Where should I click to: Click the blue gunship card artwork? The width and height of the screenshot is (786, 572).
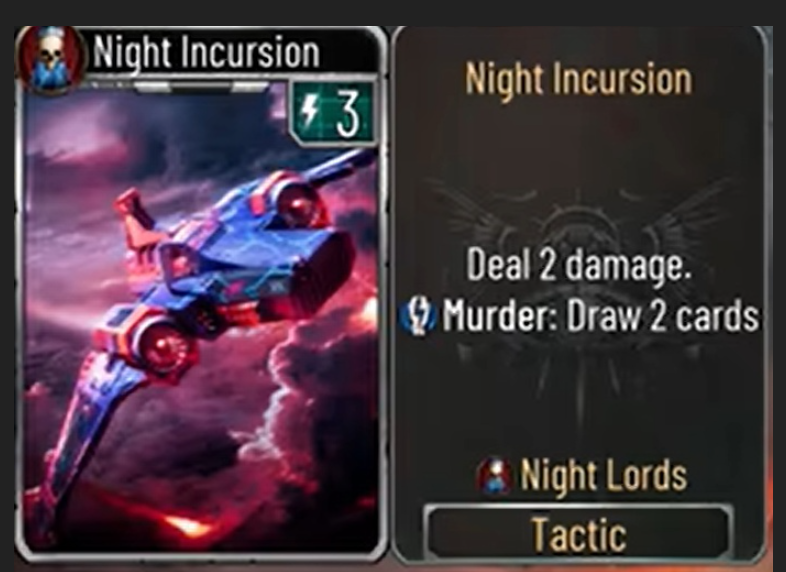point(201,316)
